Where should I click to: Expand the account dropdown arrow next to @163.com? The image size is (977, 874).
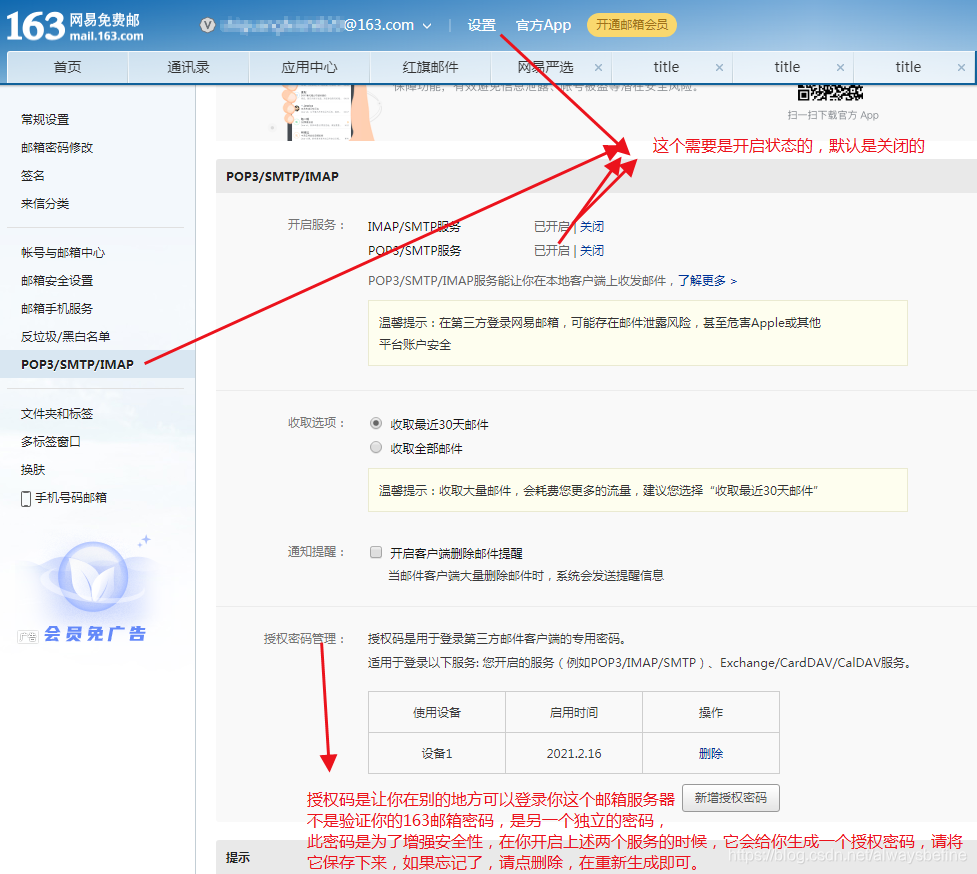427,26
